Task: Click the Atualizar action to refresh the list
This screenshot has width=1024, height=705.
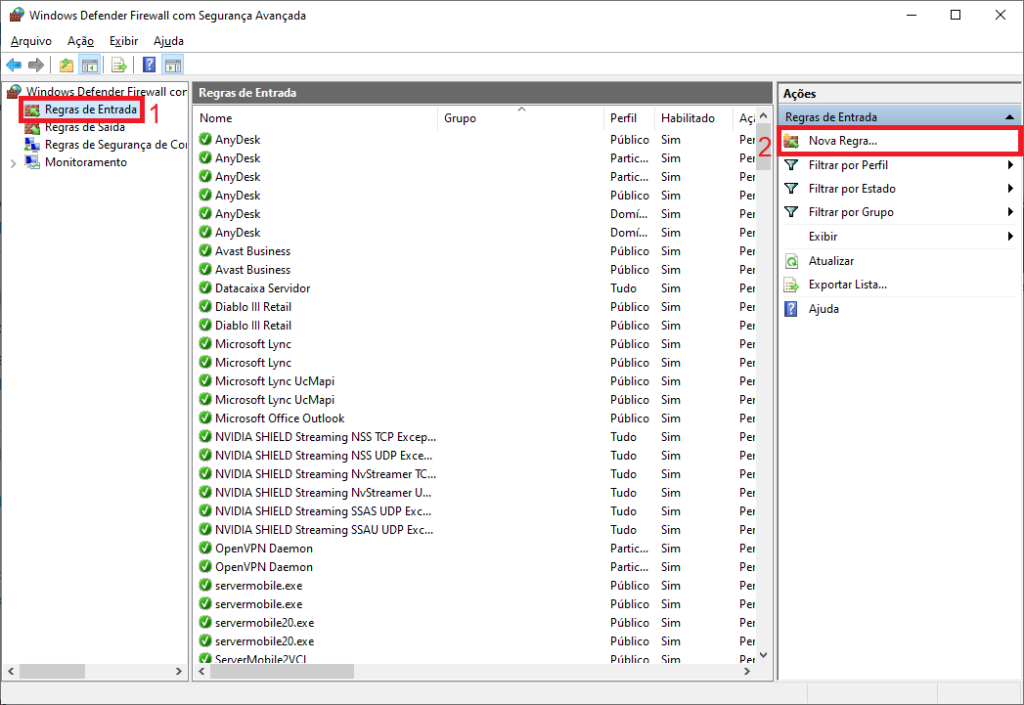Action: [x=830, y=261]
